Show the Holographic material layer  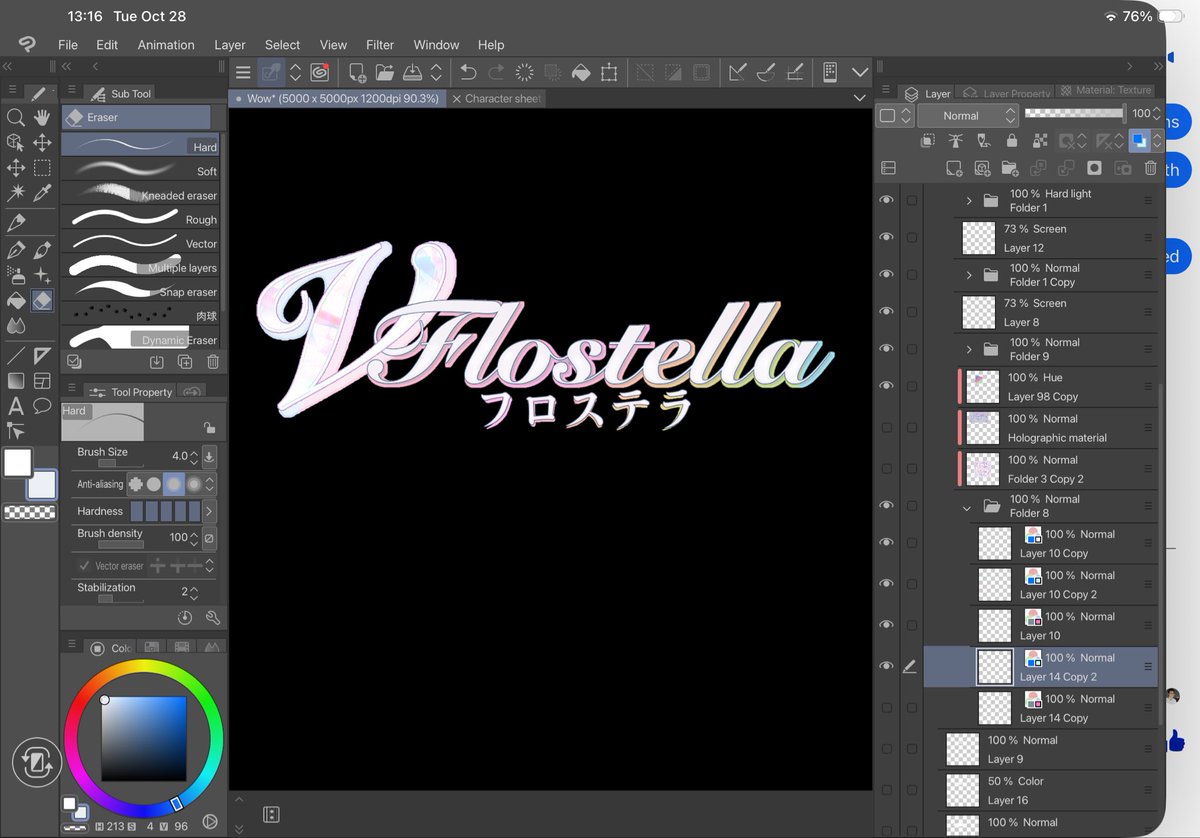[x=886, y=428]
